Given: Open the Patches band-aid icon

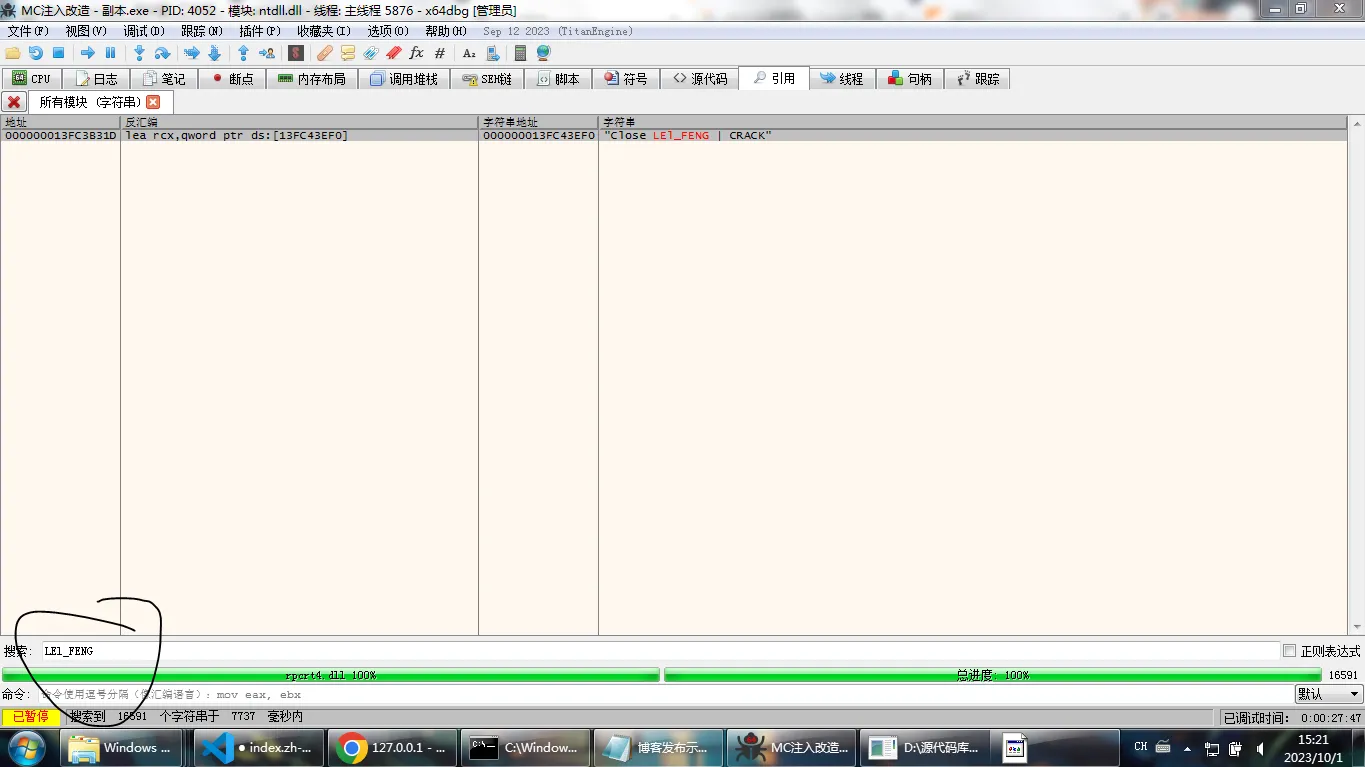Looking at the screenshot, I should [x=325, y=53].
